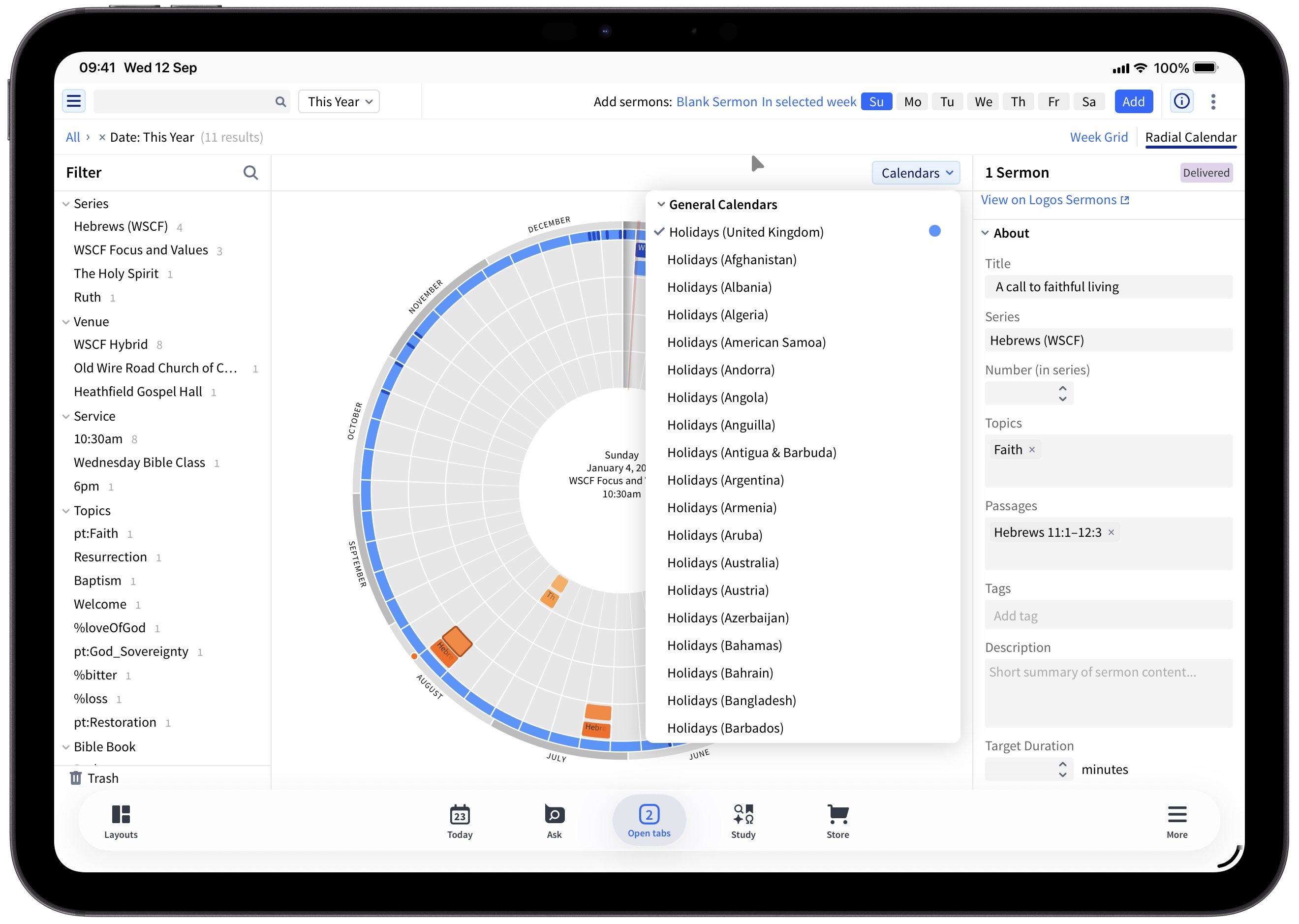This screenshot has height=924, width=1299.
Task: Toggle the Th weekday button
Action: (1018, 102)
